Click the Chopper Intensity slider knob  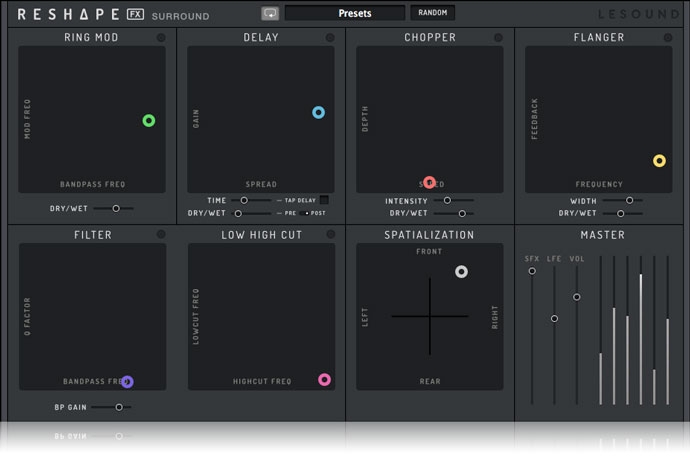click(447, 200)
